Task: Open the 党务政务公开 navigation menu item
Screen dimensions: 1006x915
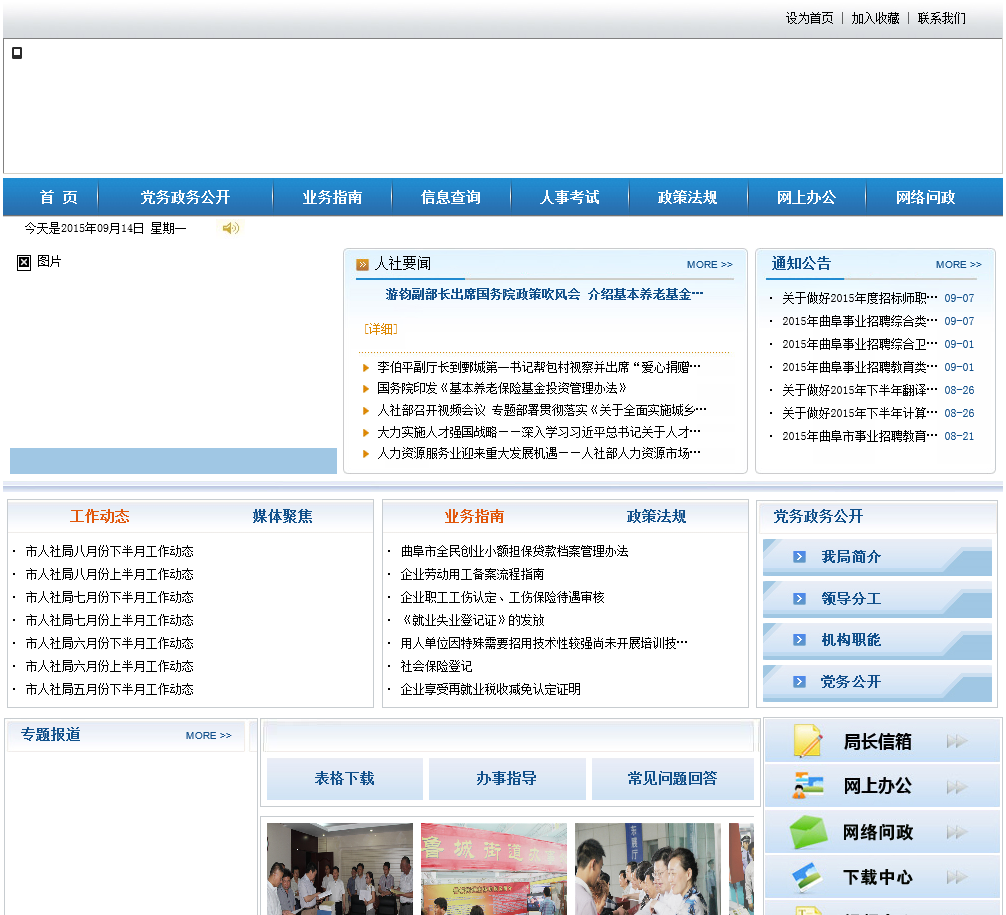Action: pos(185,198)
